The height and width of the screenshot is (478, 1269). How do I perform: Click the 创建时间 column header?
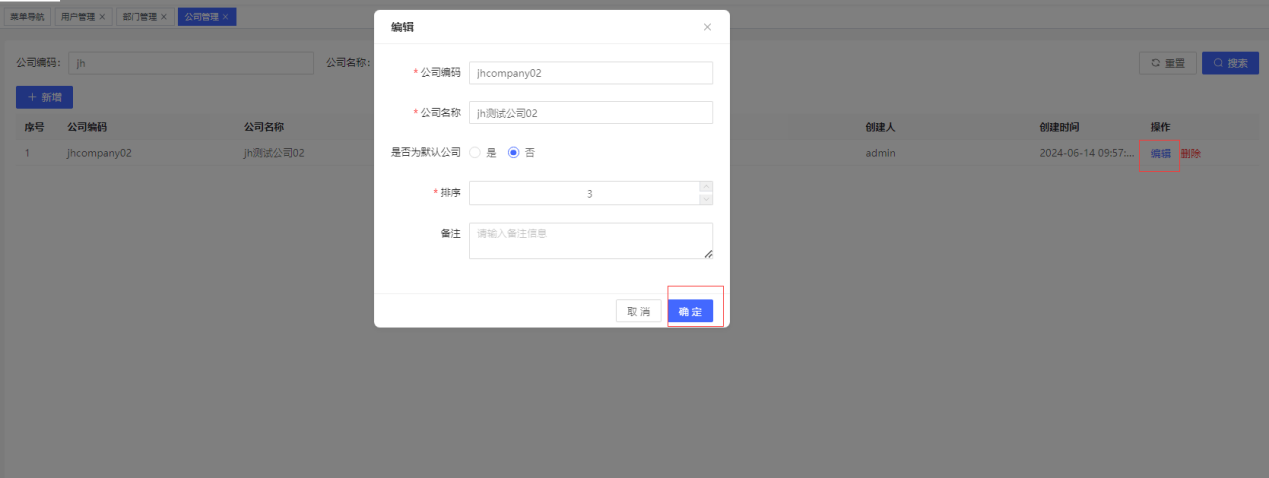(x=1059, y=127)
